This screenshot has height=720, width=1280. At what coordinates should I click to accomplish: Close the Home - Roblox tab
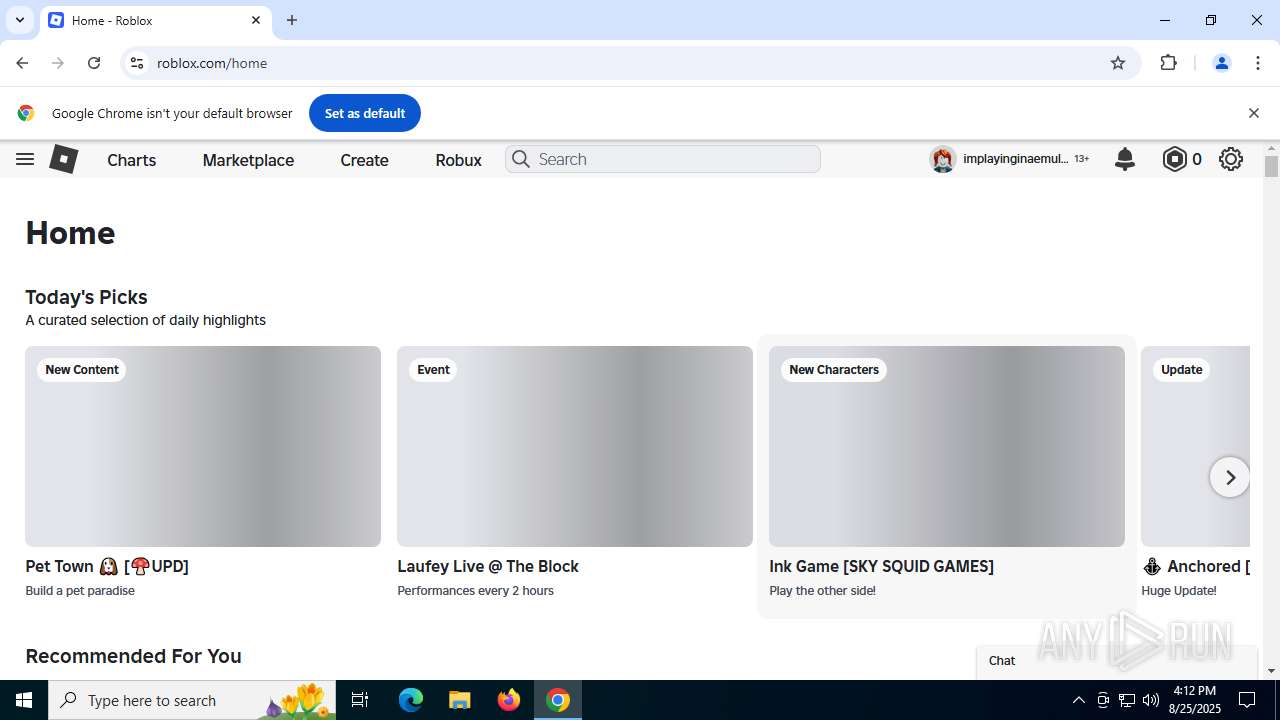(256, 20)
